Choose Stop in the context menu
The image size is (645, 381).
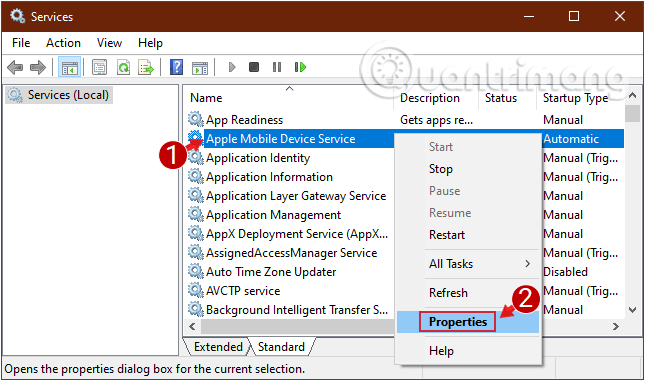coord(468,169)
